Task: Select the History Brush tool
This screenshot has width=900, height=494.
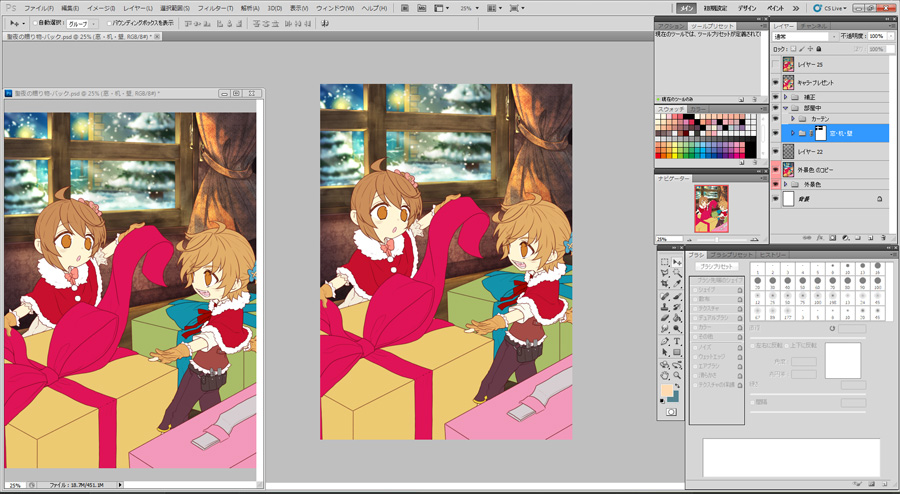Action: [x=677, y=306]
